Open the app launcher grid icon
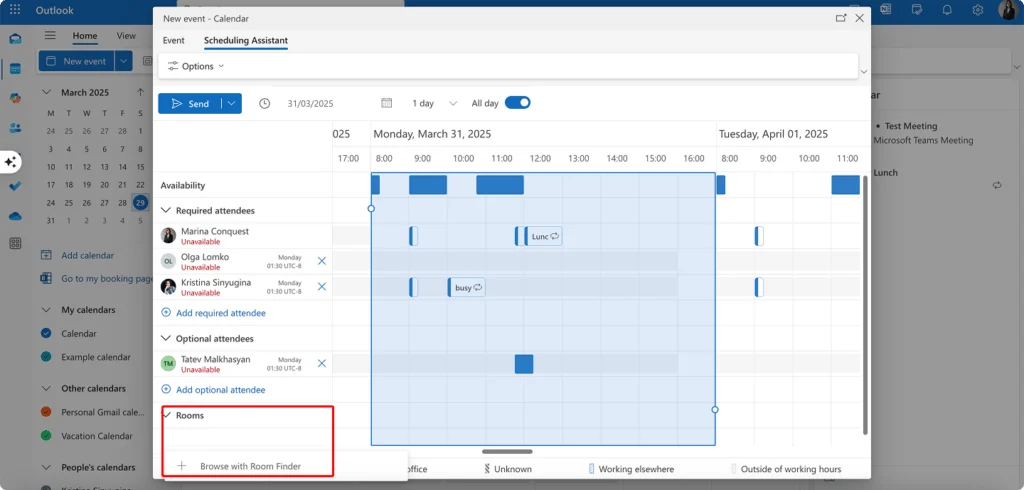This screenshot has width=1024, height=490. (x=14, y=10)
